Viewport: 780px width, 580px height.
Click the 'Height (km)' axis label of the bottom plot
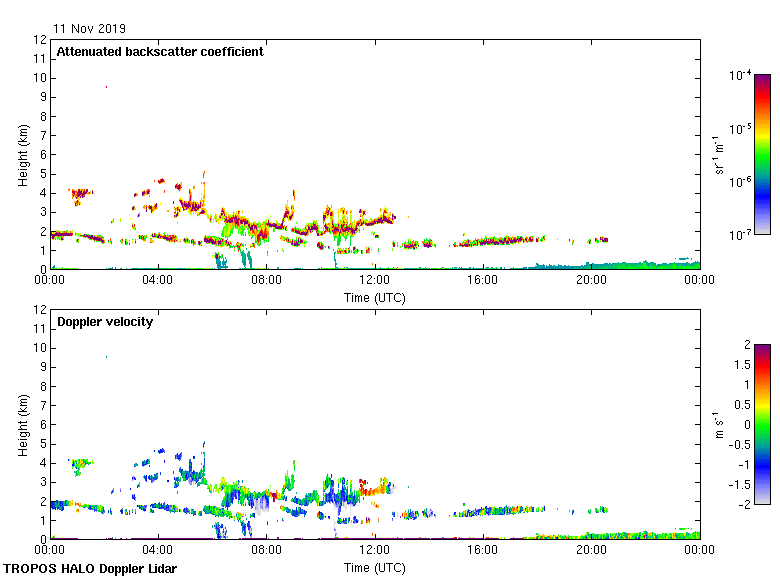pos(23,425)
